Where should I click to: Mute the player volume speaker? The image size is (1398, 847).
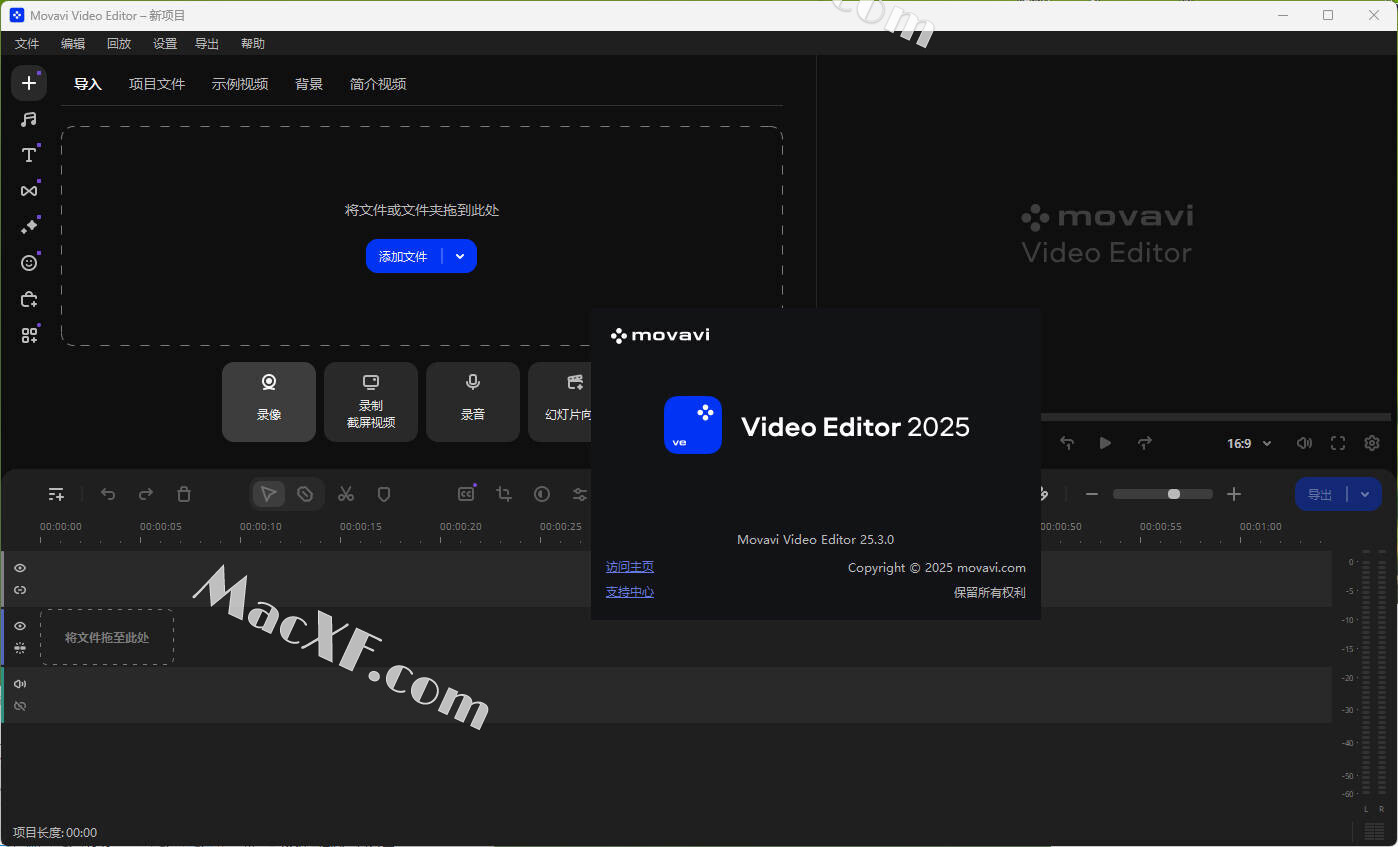pos(1304,443)
